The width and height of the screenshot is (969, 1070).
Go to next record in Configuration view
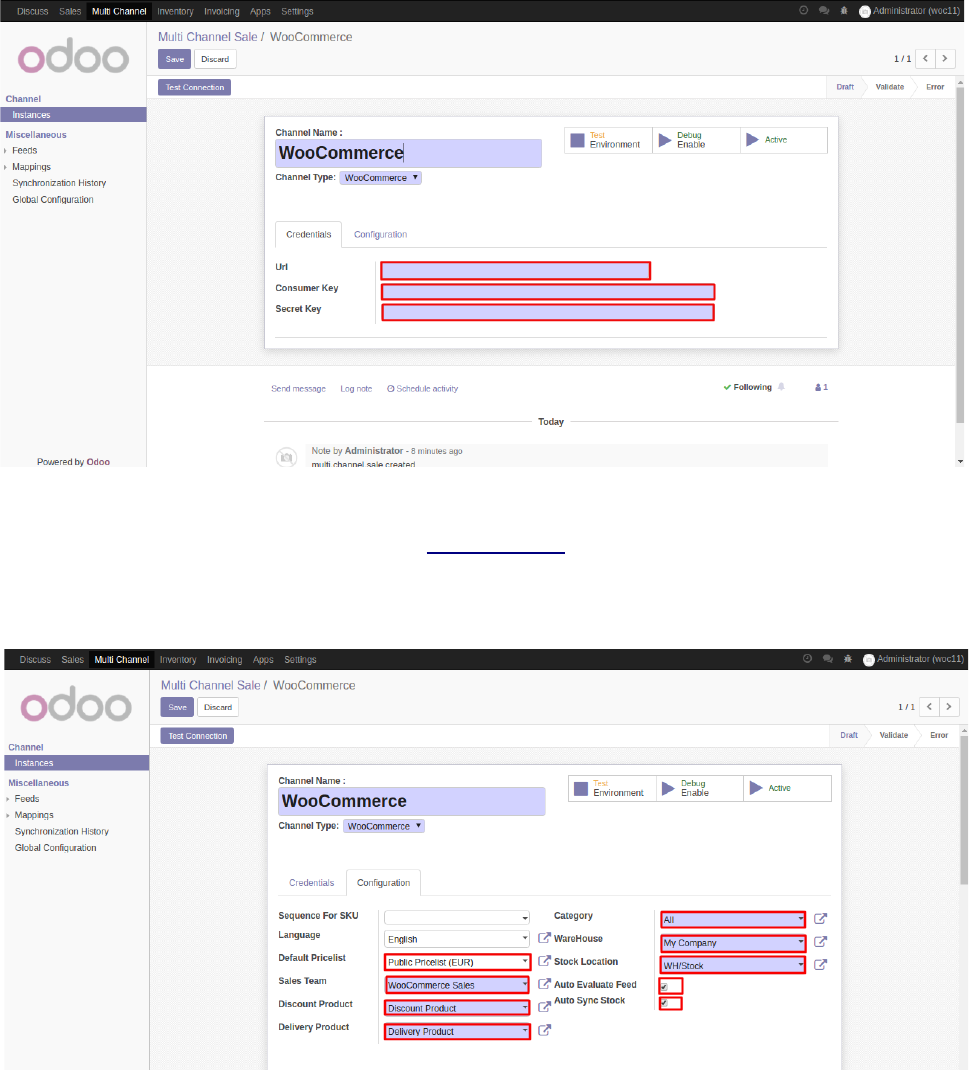point(949,707)
